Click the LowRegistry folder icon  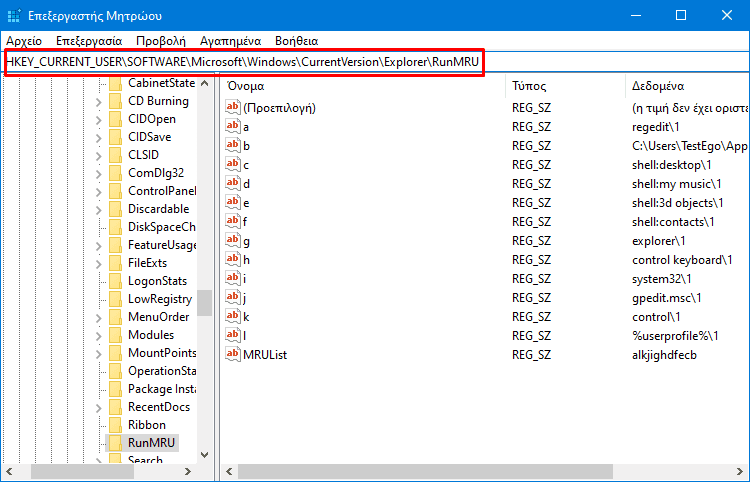click(x=115, y=299)
